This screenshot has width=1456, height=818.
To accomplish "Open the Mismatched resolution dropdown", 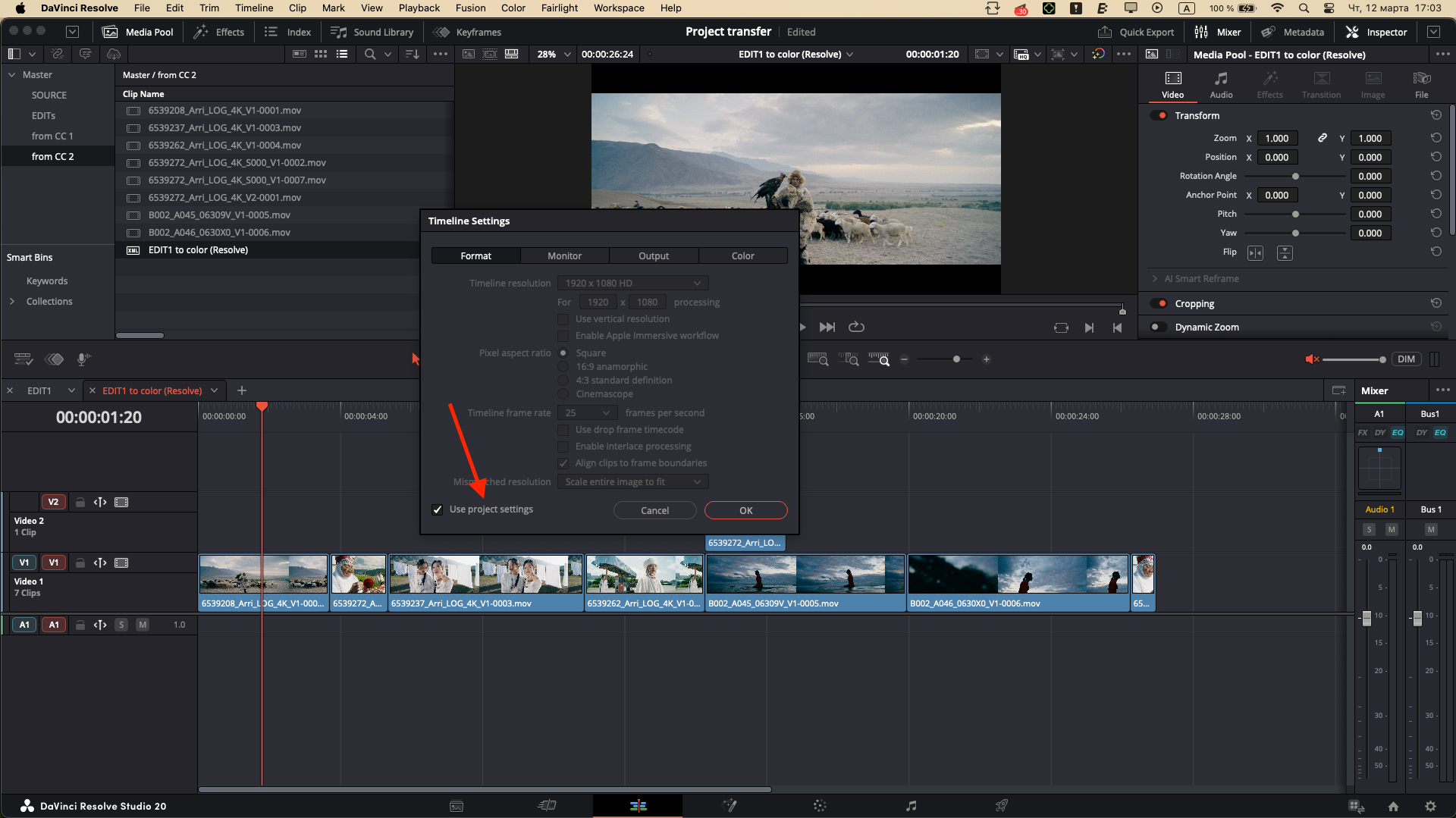I will coord(632,481).
